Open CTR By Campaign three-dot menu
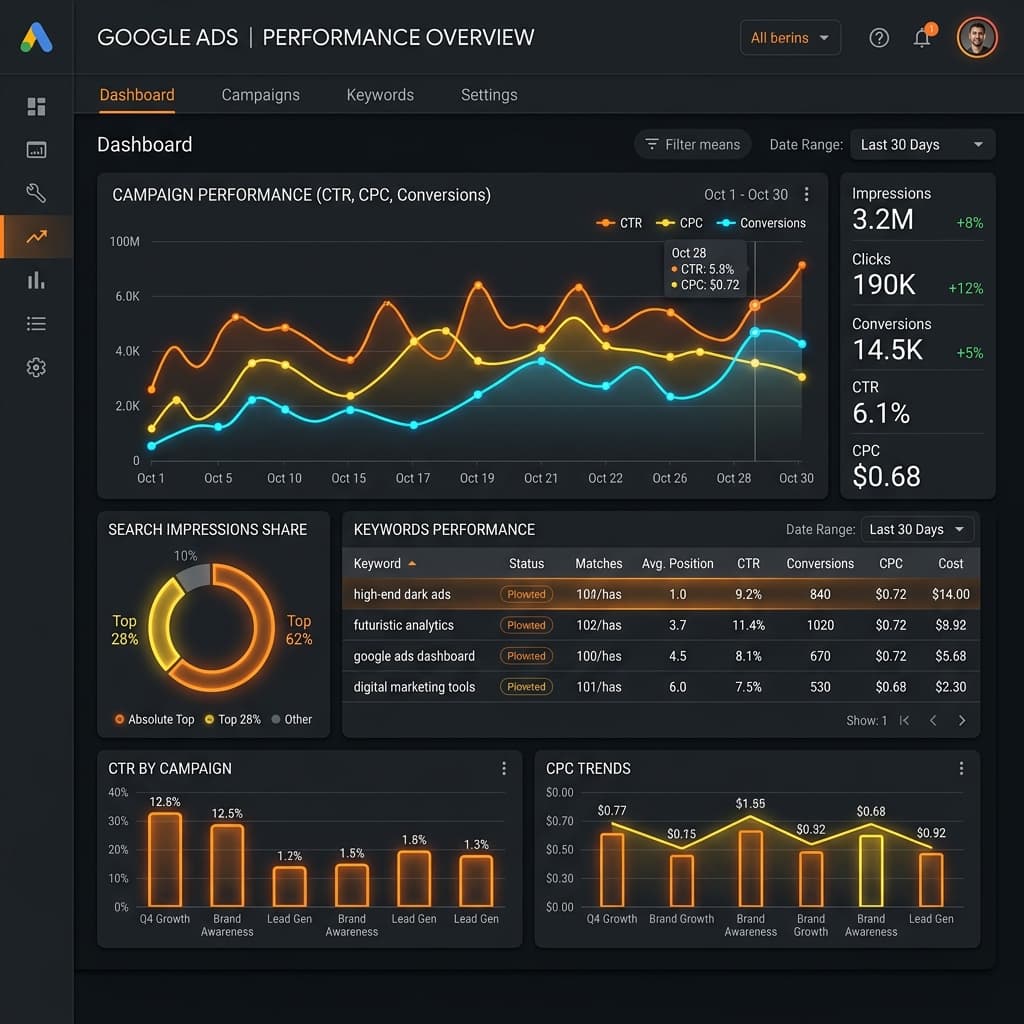The width and height of the screenshot is (1024, 1024). tap(504, 768)
